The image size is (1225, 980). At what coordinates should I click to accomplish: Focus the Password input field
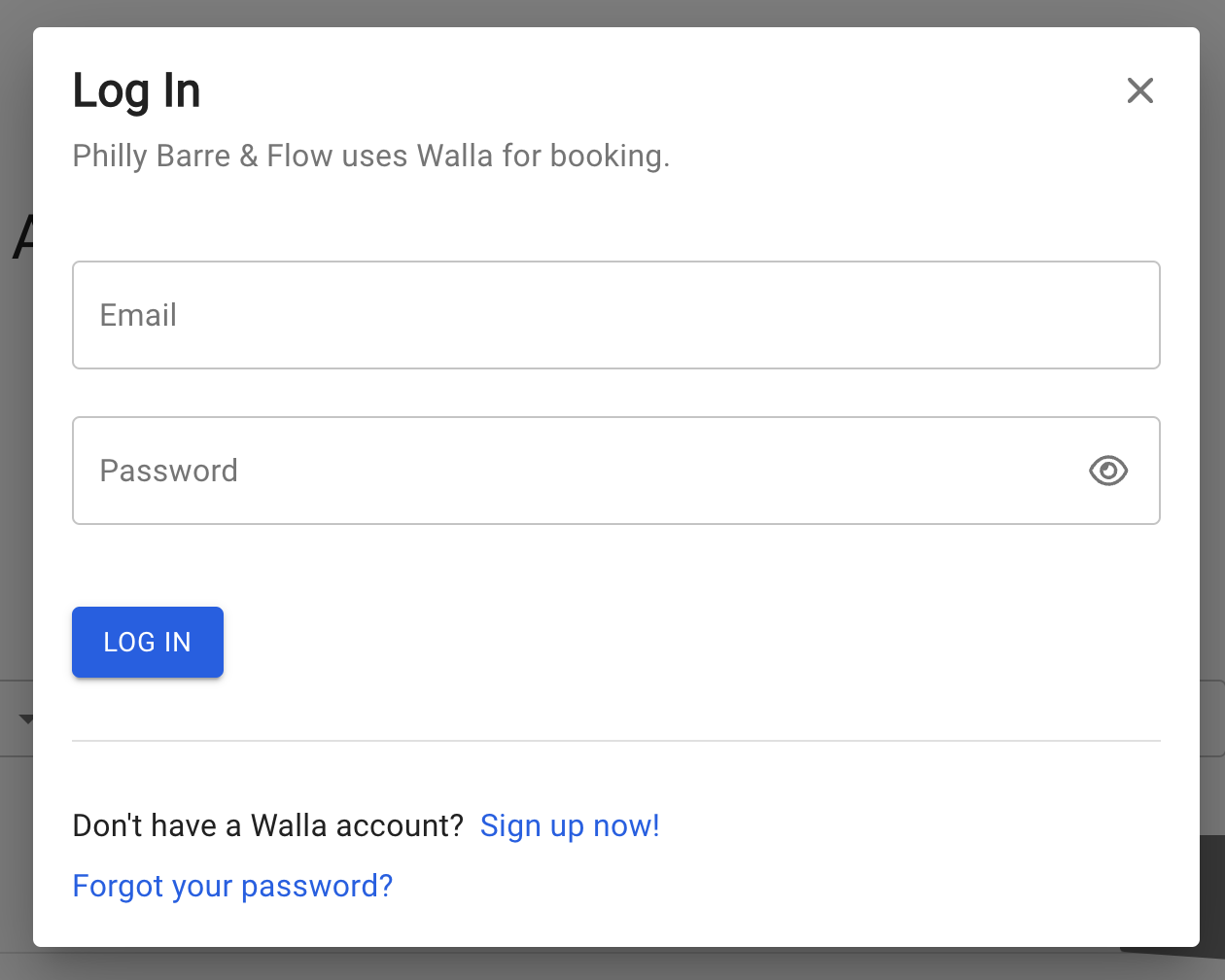click(583, 471)
